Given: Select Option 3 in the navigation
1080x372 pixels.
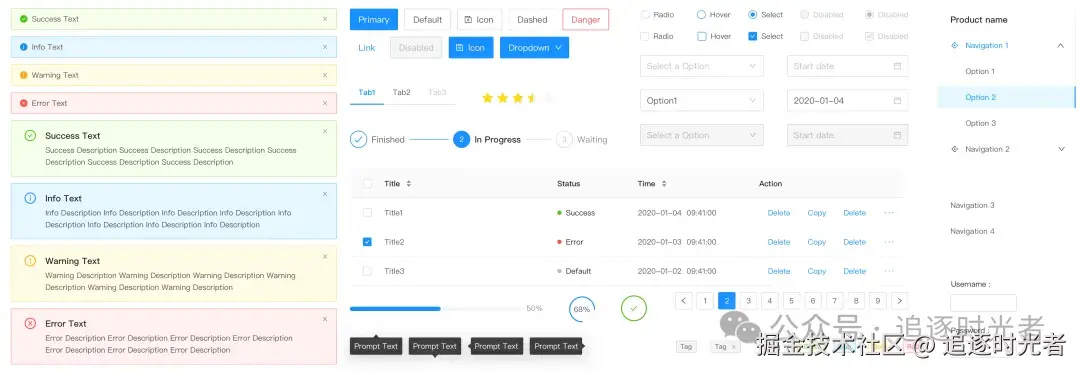Looking at the screenshot, I should pyautogui.click(x=981, y=123).
